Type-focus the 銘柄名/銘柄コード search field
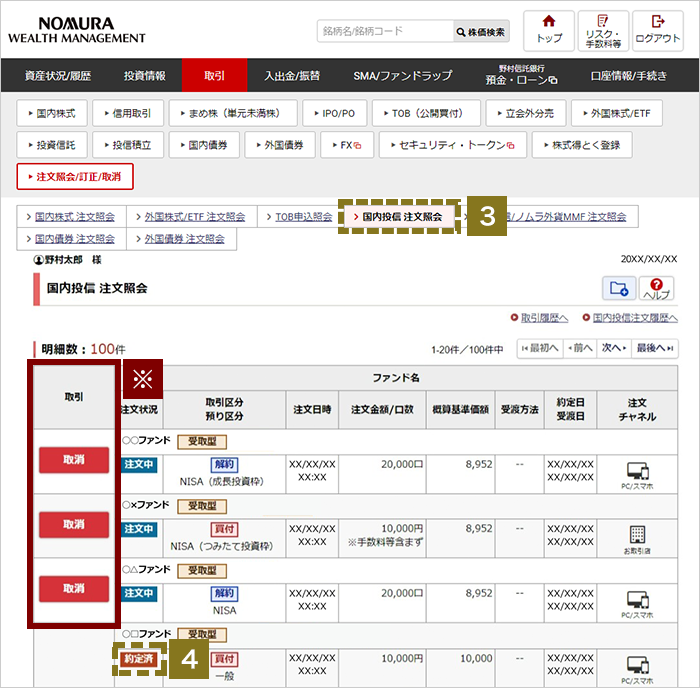700x688 pixels. click(385, 31)
